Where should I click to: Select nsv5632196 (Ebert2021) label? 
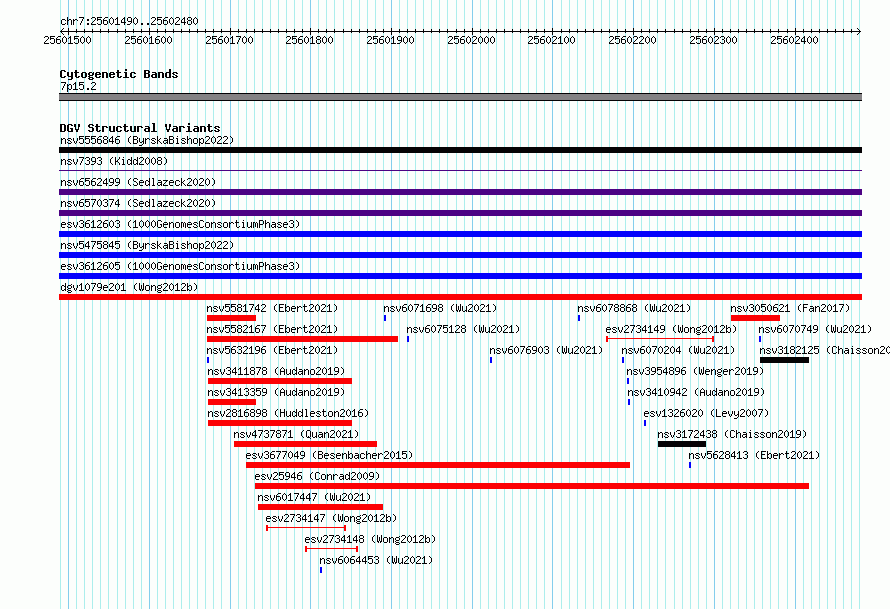(x=272, y=350)
